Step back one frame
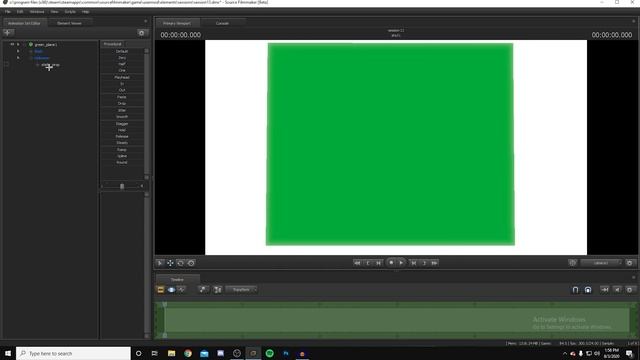Screen dimensions: 640x360 pos(378,263)
